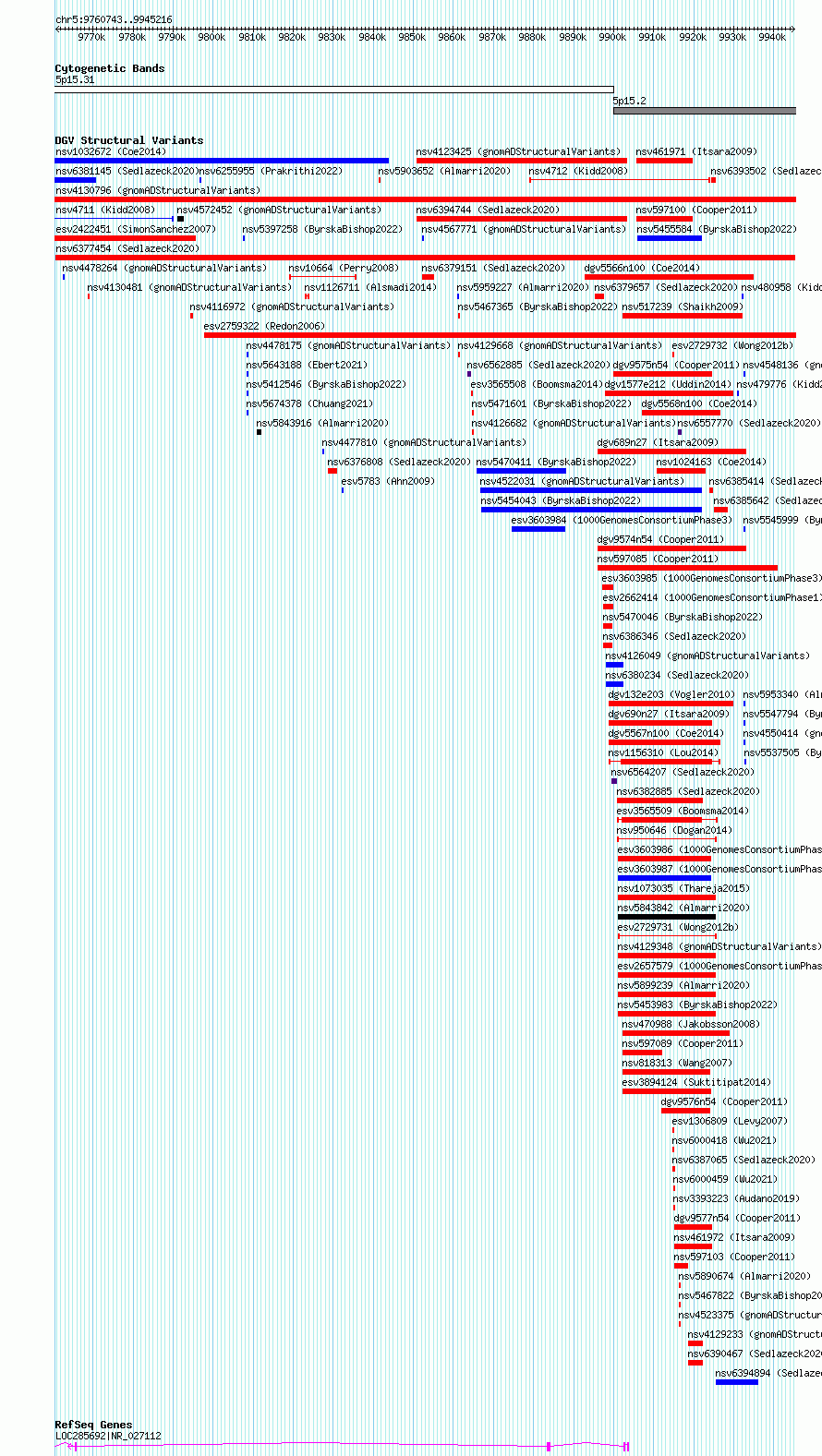This screenshot has height=1456, width=822.
Task: Click the 9800k ruler tick label
Action: coord(212,37)
